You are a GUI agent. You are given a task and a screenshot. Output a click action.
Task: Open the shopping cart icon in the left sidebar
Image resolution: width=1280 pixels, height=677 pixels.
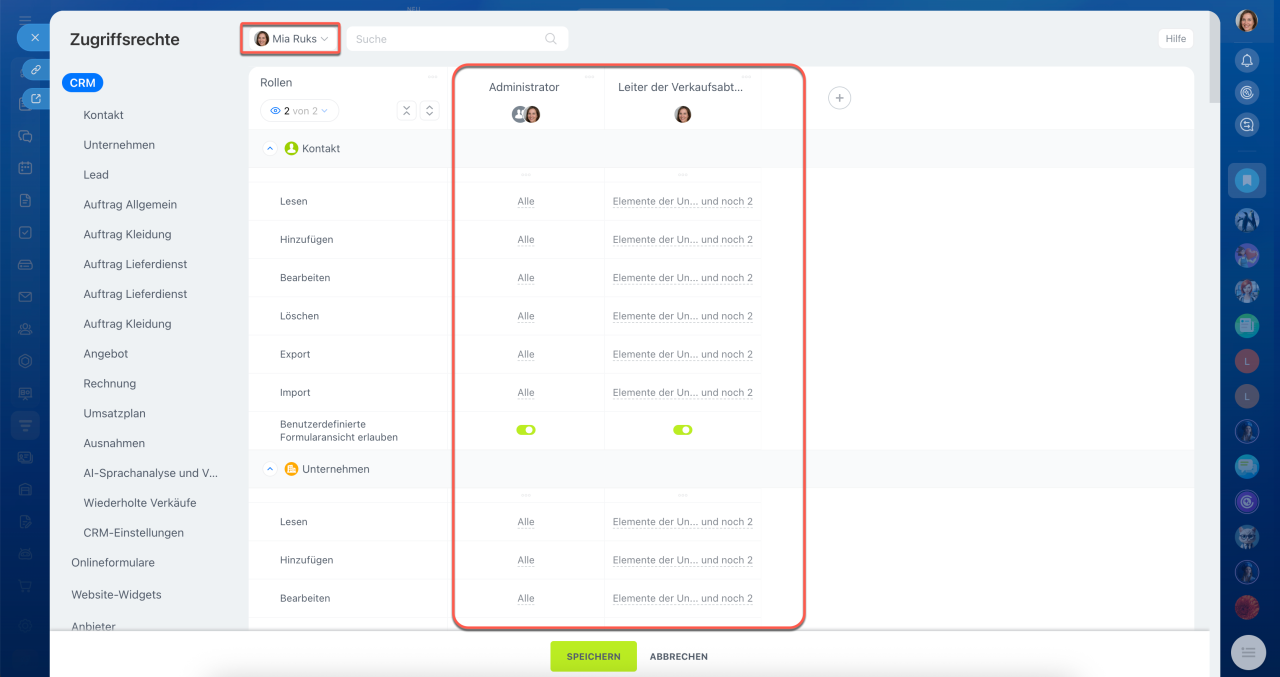tap(26, 586)
